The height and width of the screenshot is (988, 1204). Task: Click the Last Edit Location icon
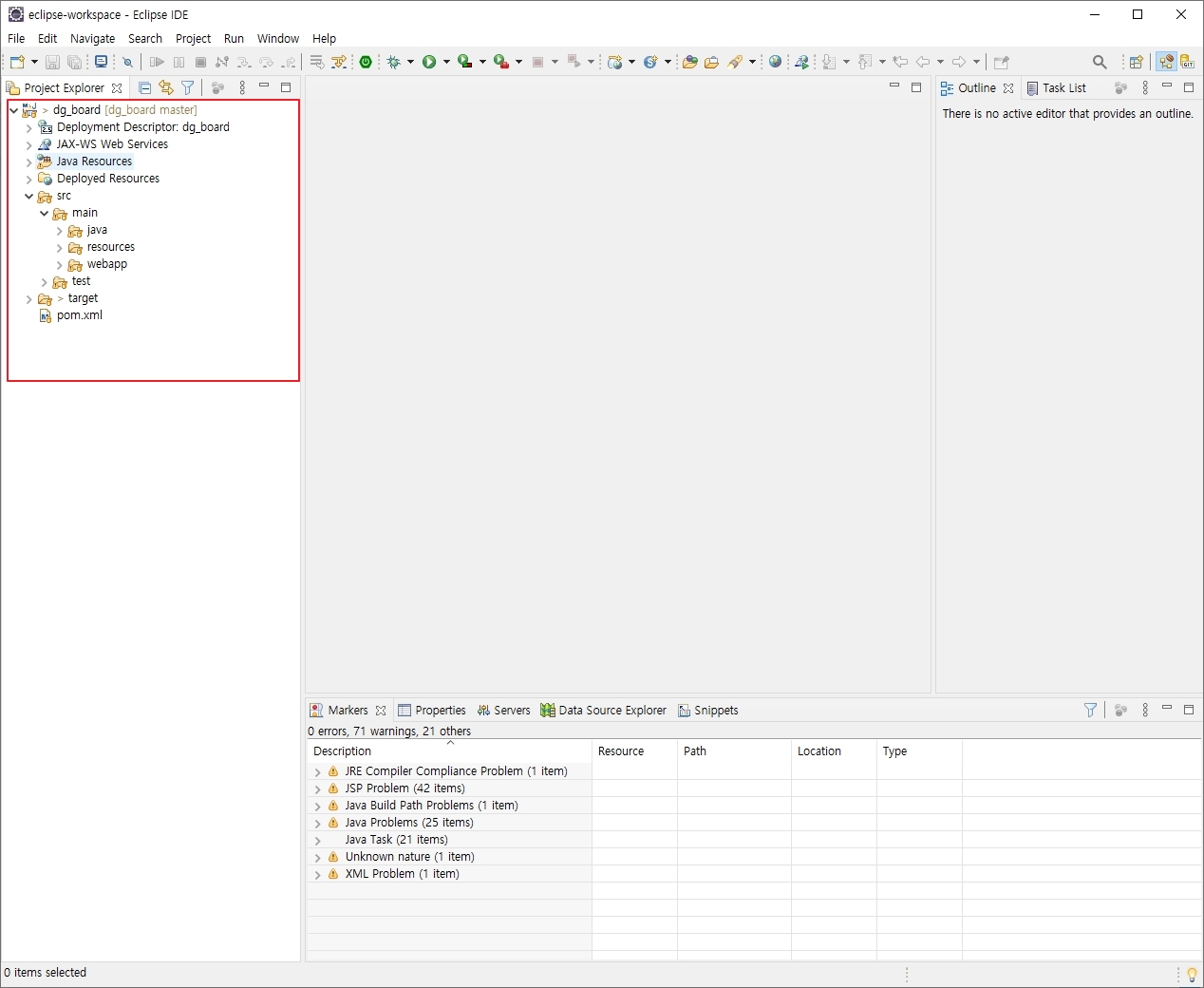pos(900,62)
